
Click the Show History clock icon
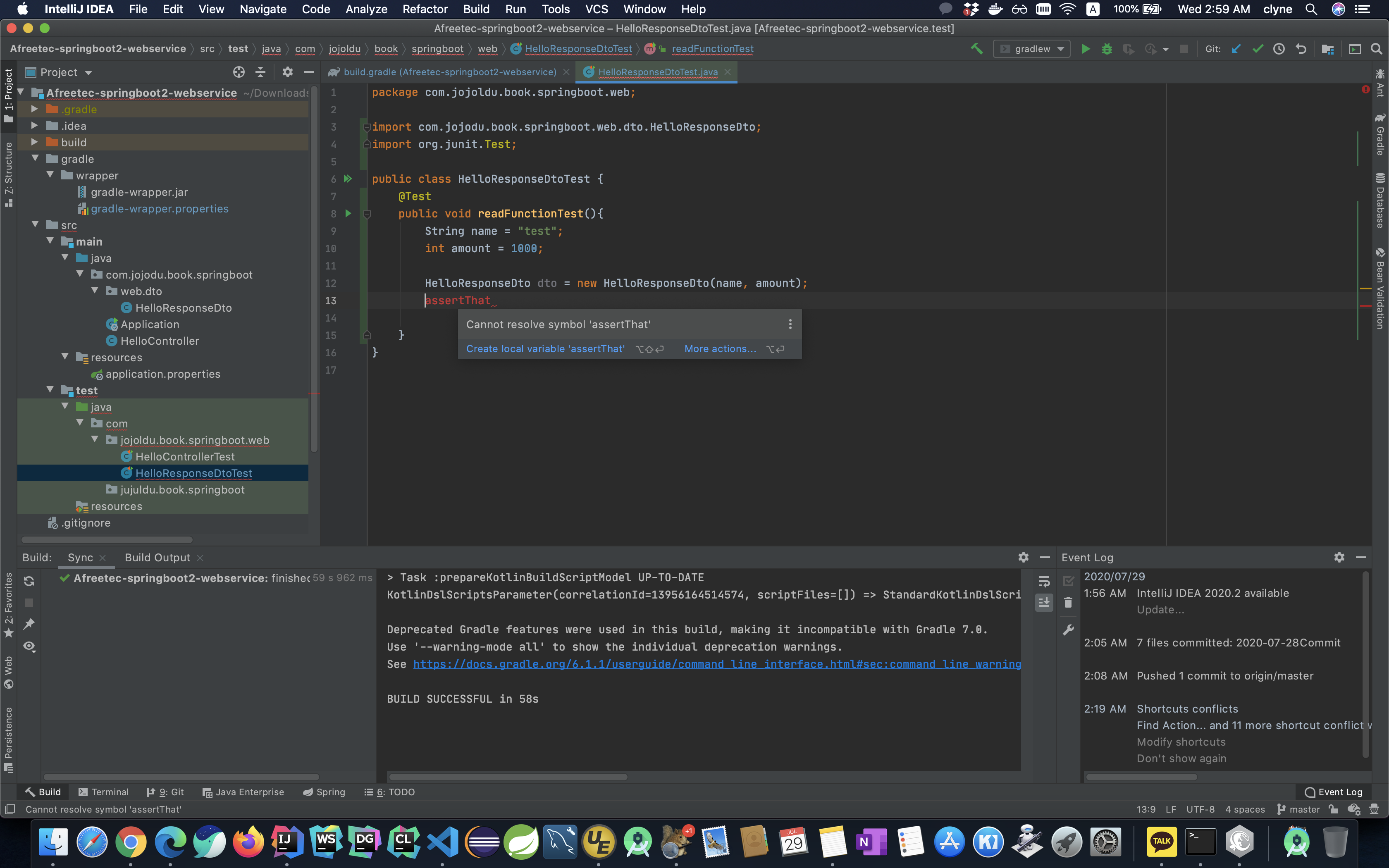(1279, 49)
